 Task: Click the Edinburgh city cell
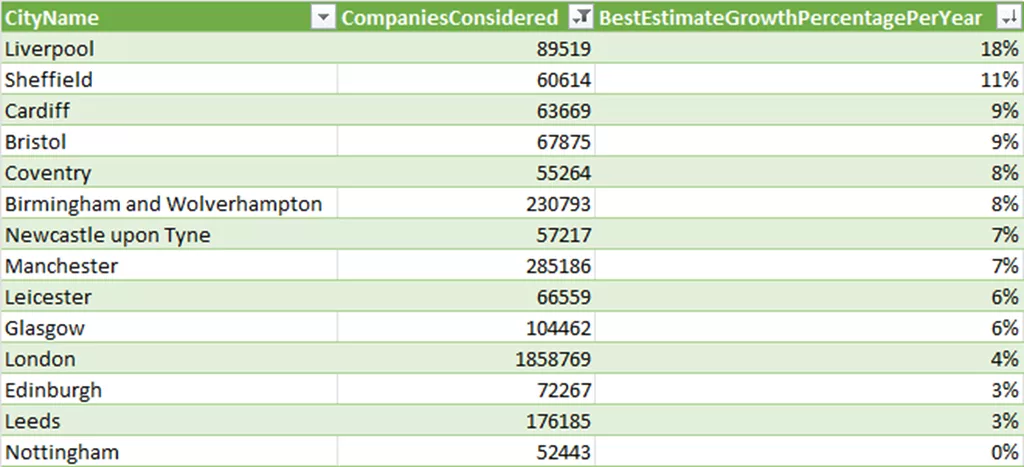click(168, 391)
